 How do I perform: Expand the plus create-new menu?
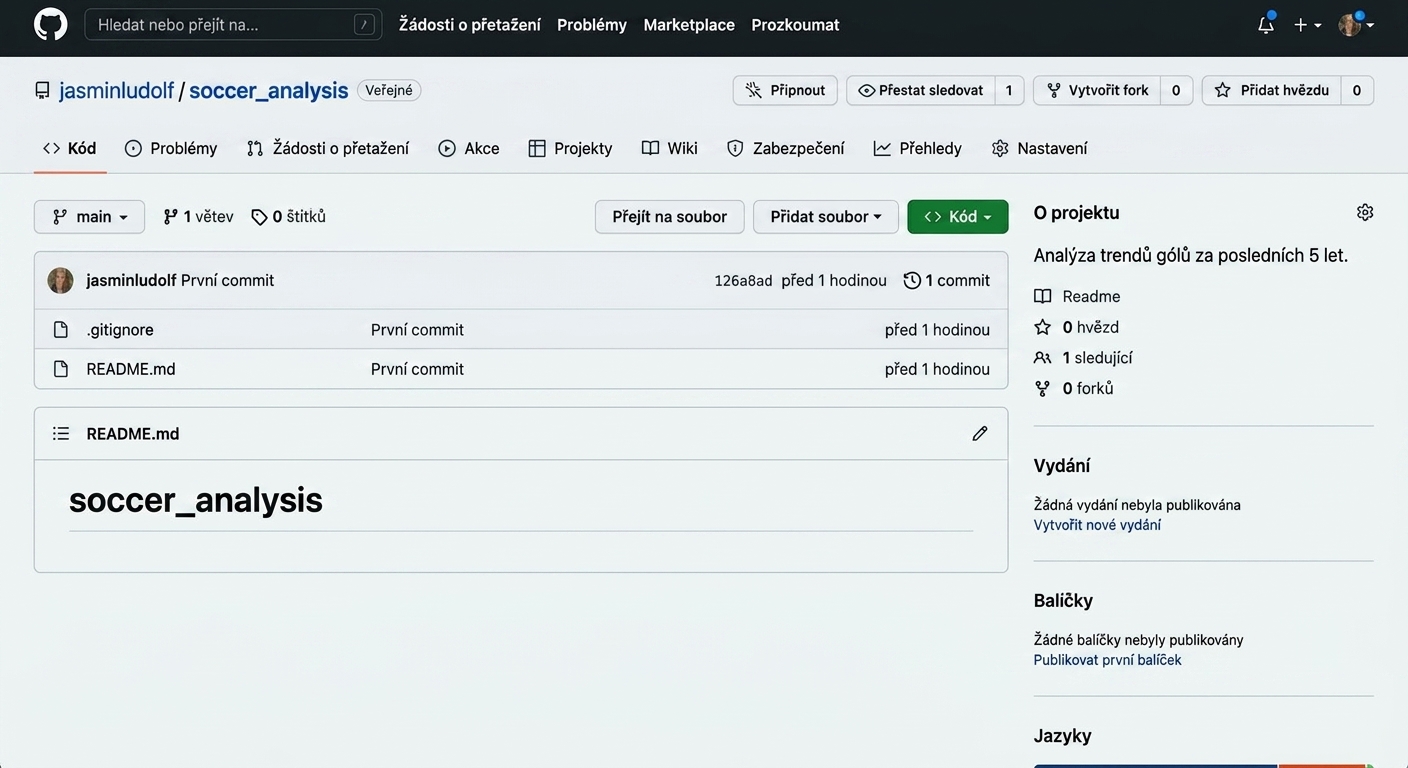pos(1307,25)
